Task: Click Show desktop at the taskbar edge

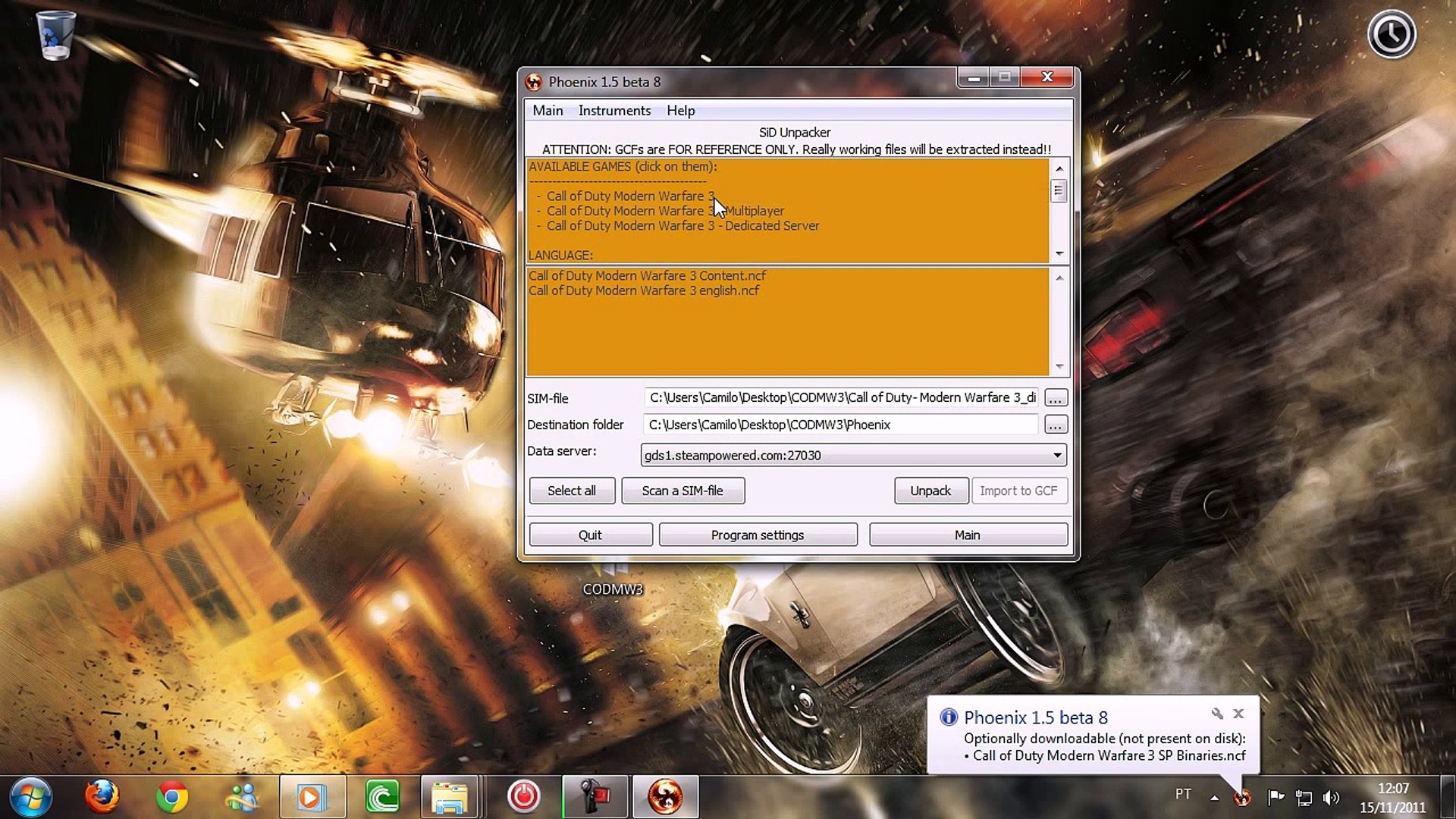Action: (x=1448, y=797)
